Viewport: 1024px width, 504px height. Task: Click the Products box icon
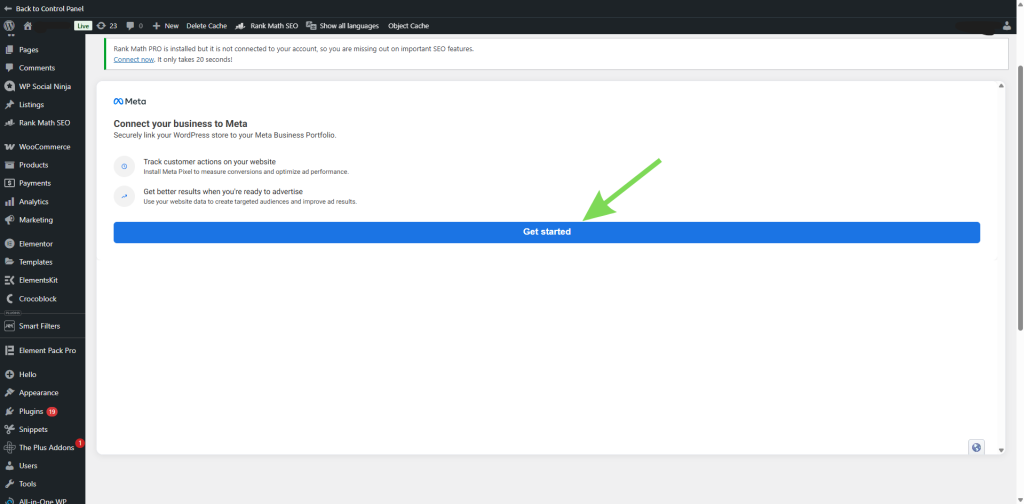9,165
